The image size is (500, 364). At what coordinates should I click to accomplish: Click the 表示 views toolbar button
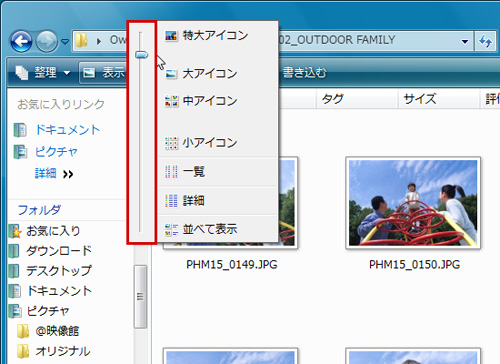coord(103,73)
